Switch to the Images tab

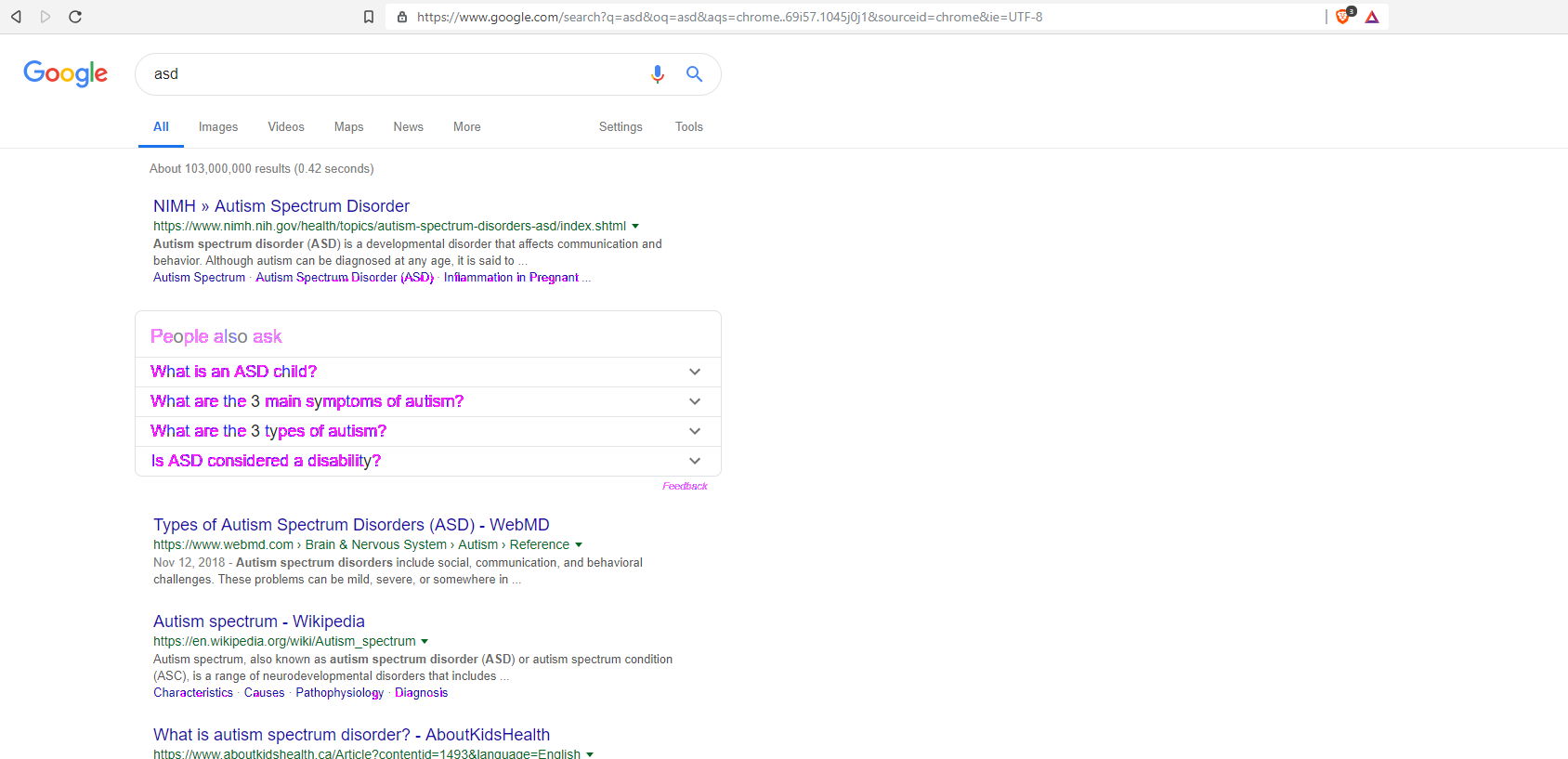218,127
